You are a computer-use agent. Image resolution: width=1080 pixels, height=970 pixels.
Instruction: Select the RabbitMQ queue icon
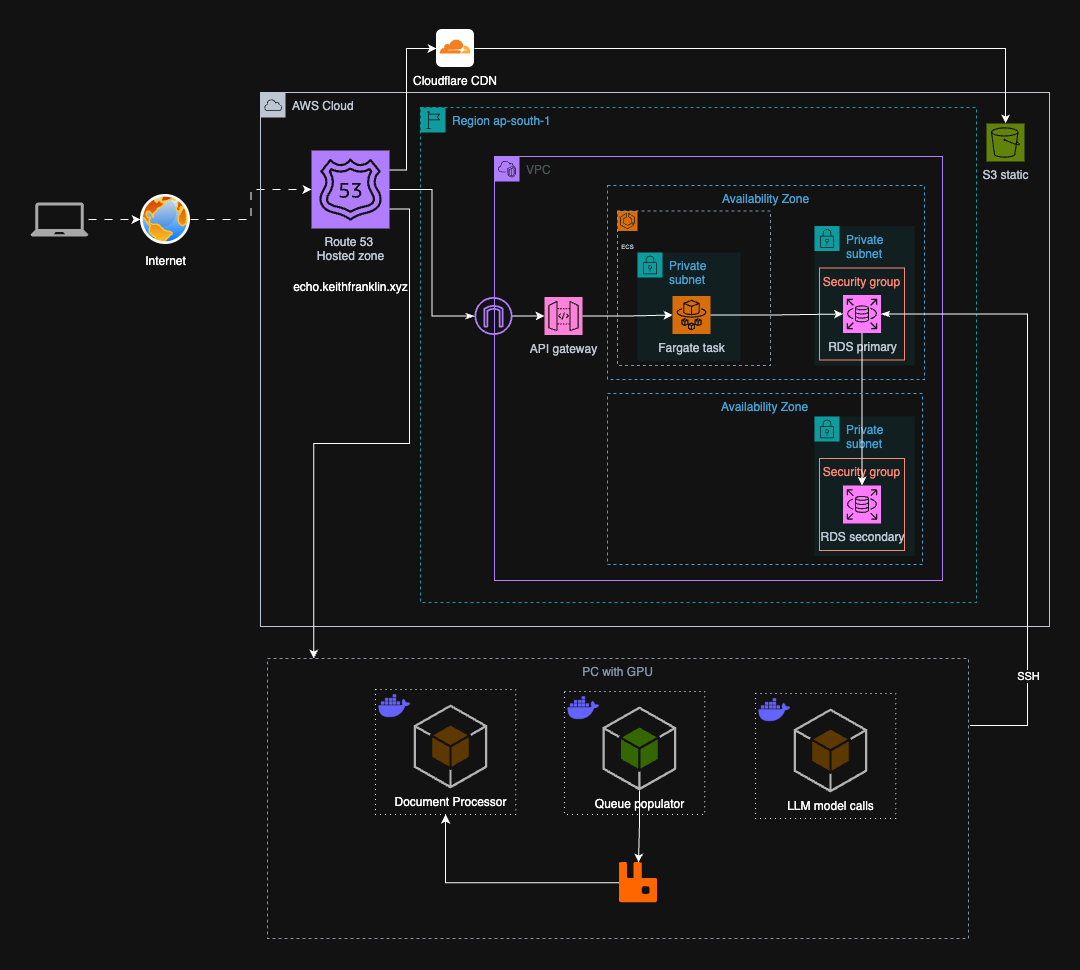pos(638,882)
